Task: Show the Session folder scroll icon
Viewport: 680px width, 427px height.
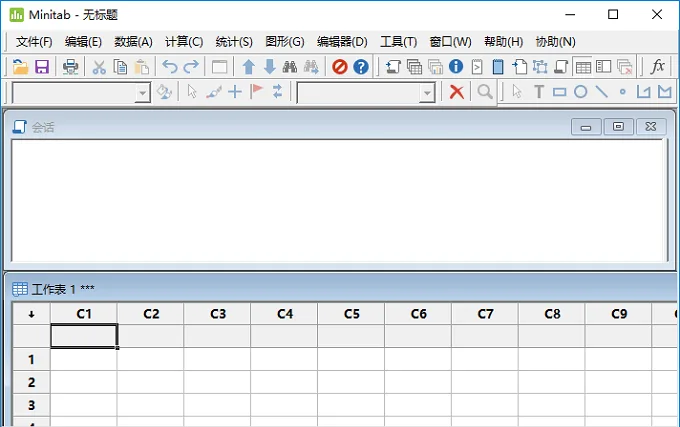Action: 393,67
